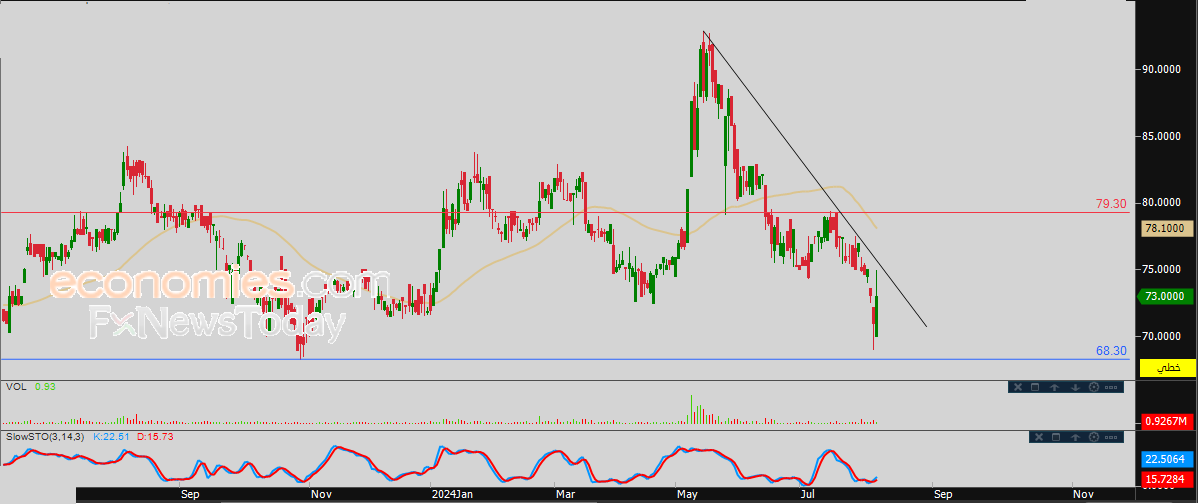Open VOL indicator settings gear
Image resolution: width=1198 pixels, height=504 pixels.
click(x=1093, y=387)
